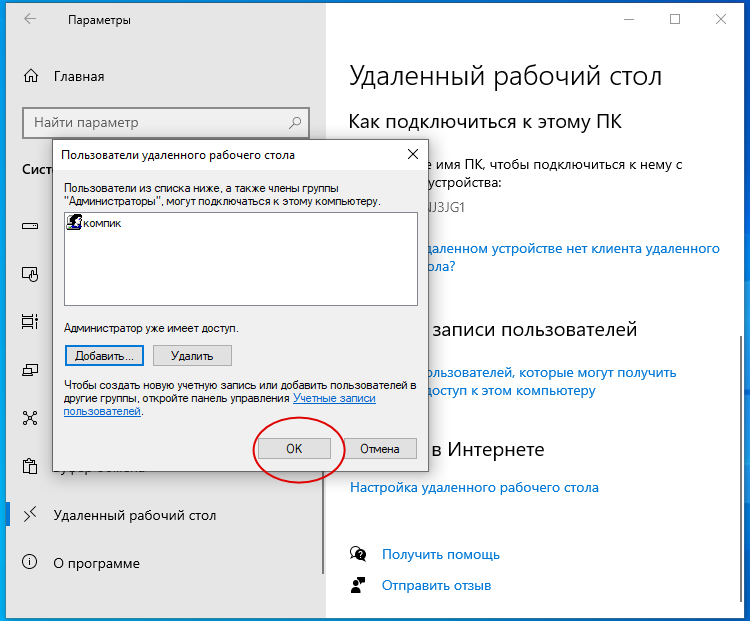Click the Удалить button
This screenshot has width=750, height=621.
[192, 356]
